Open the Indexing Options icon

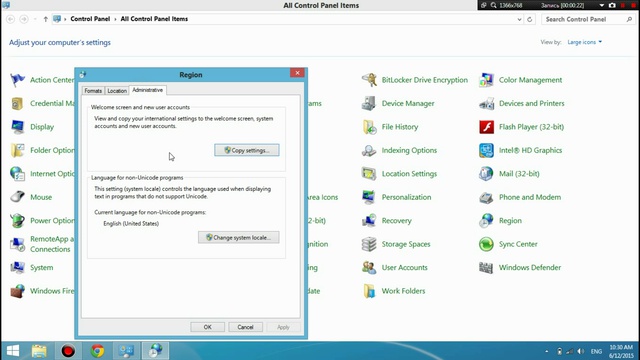click(369, 150)
